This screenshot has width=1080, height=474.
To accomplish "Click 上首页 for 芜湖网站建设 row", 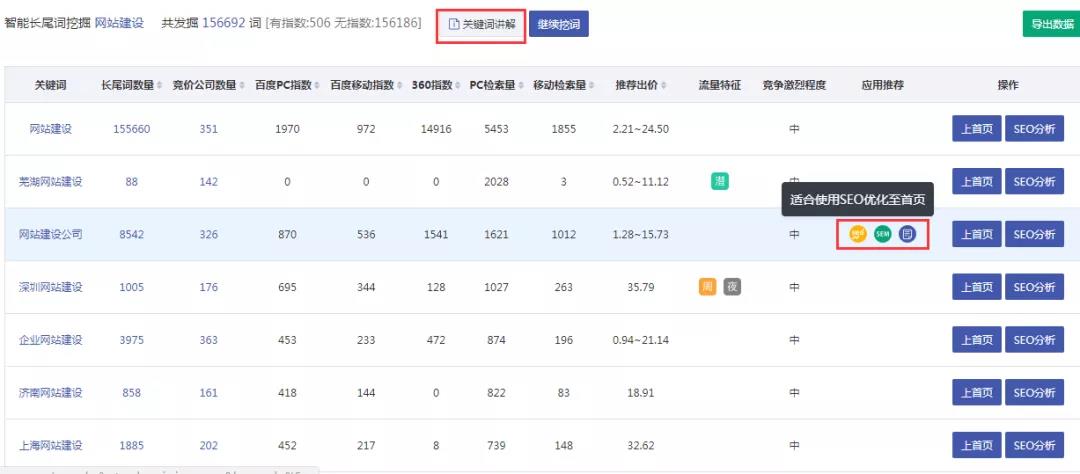I will 976,181.
